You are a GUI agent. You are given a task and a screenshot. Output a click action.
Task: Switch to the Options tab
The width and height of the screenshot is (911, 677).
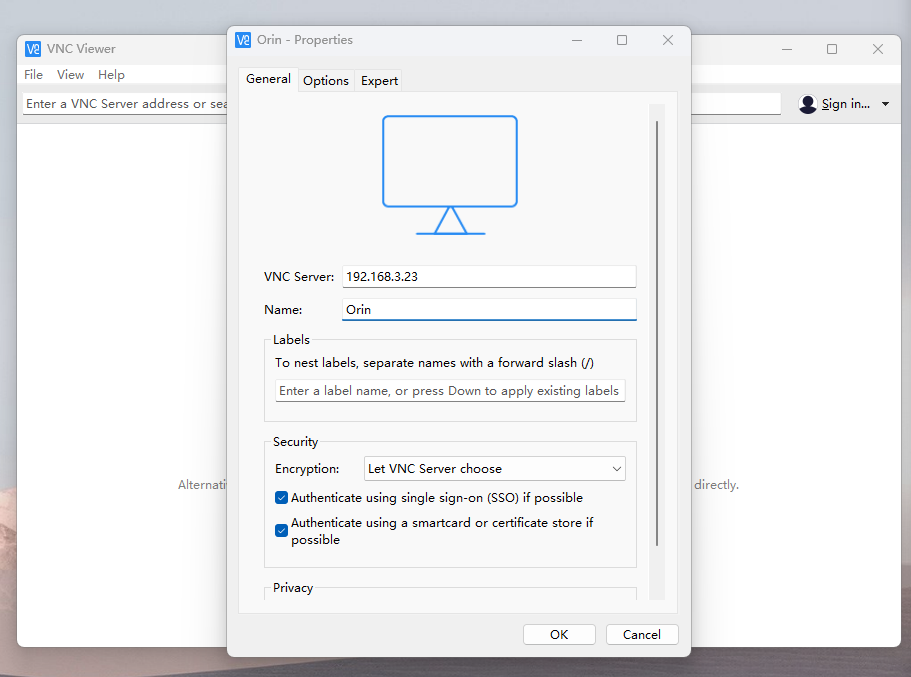[326, 81]
